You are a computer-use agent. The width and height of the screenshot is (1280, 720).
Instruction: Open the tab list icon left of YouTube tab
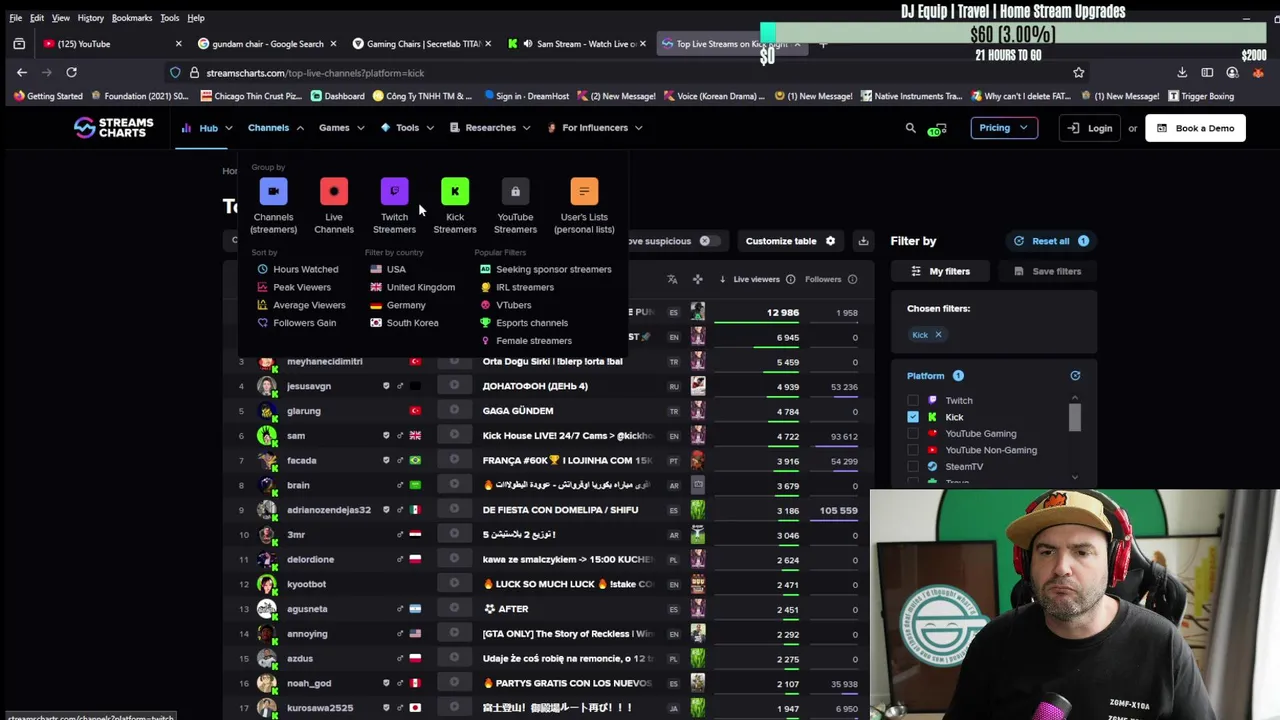point(19,44)
